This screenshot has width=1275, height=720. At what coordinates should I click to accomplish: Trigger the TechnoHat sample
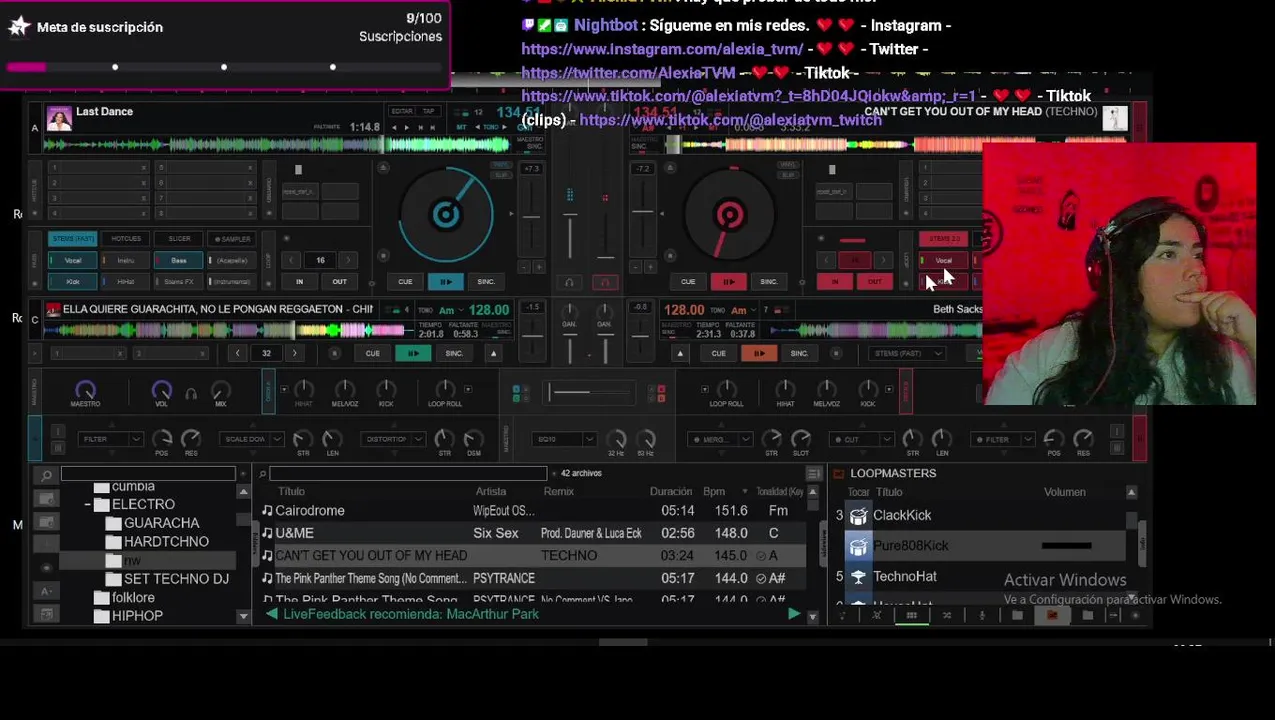[x=858, y=577]
